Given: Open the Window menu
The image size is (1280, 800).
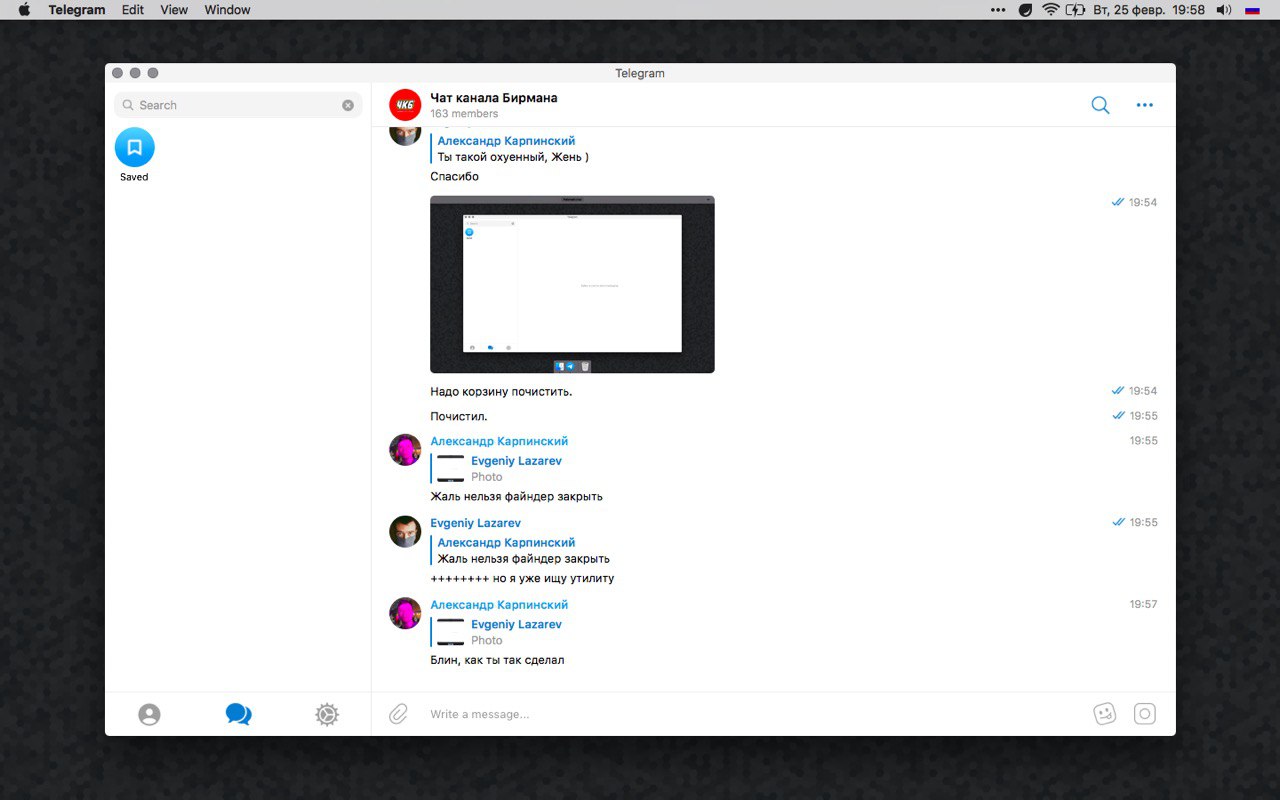Looking at the screenshot, I should [227, 10].
